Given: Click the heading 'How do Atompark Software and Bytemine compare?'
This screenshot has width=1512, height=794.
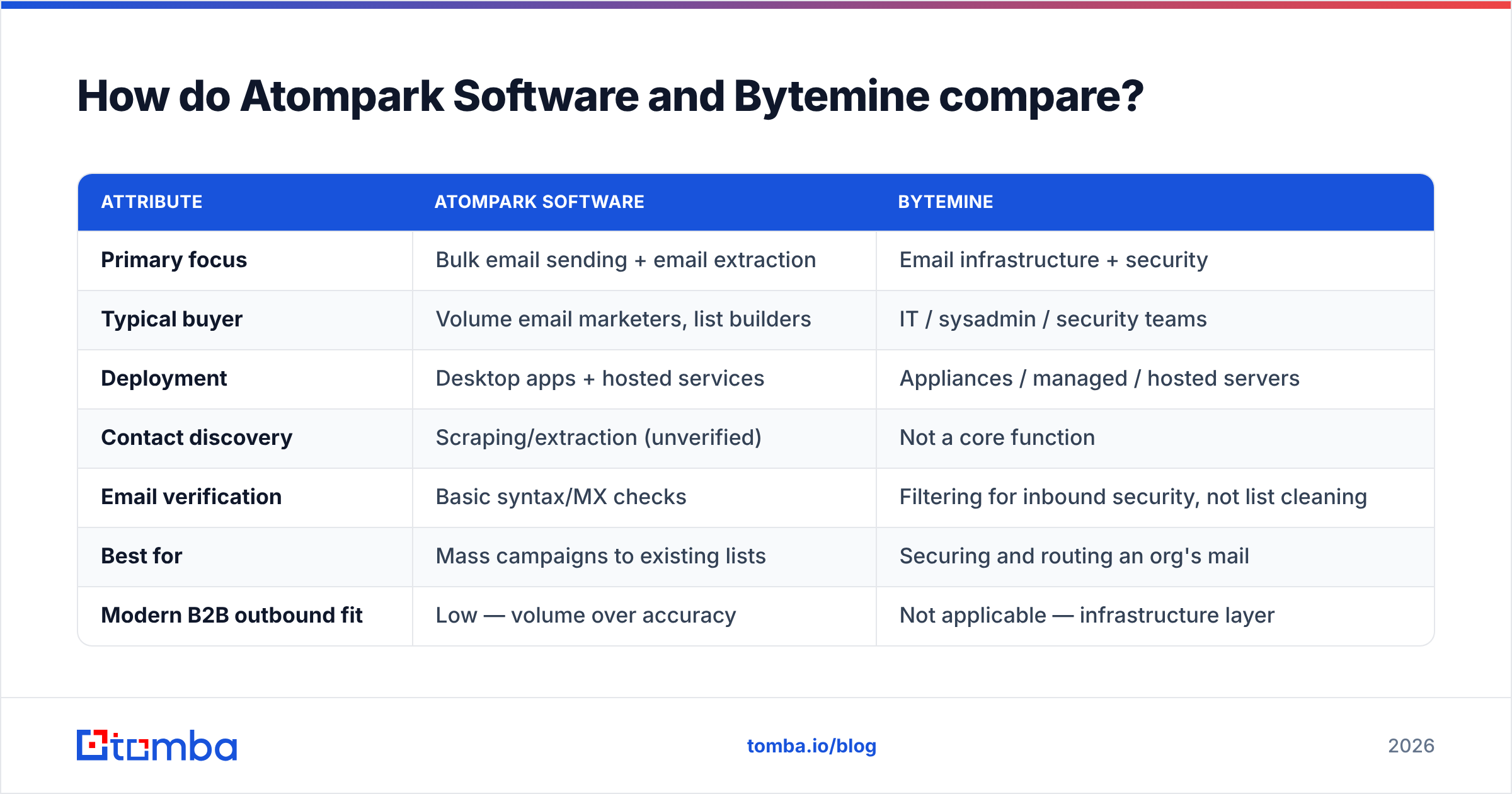Looking at the screenshot, I should 610,96.
